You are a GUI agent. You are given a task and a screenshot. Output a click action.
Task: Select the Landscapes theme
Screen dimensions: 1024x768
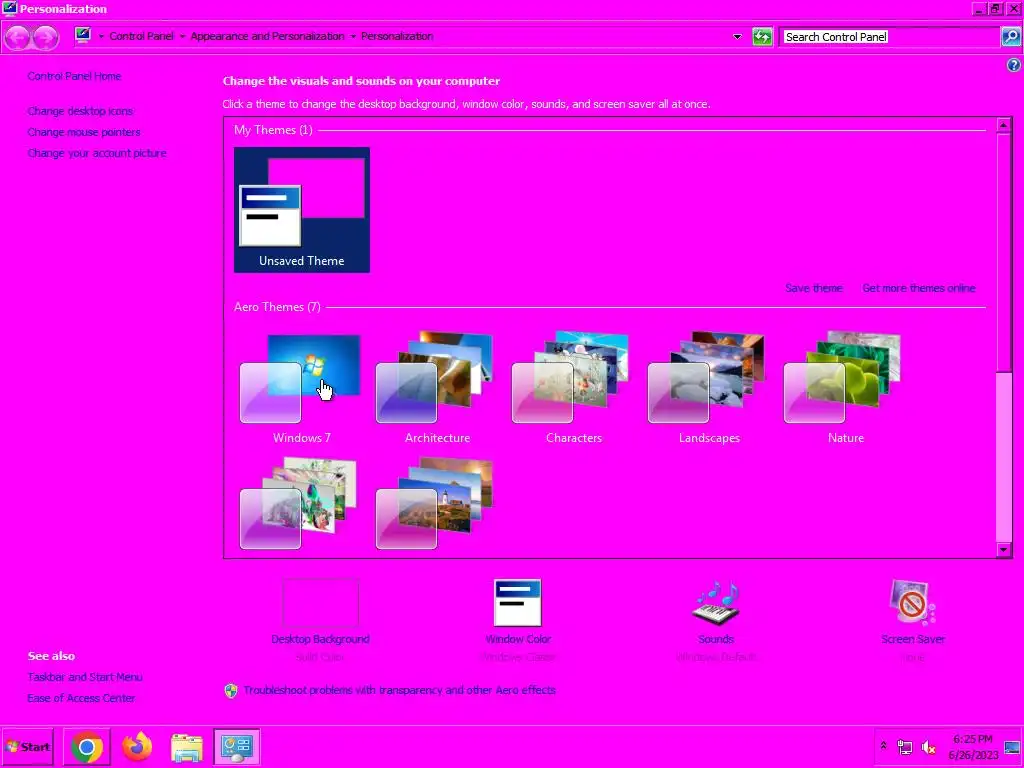coord(709,389)
